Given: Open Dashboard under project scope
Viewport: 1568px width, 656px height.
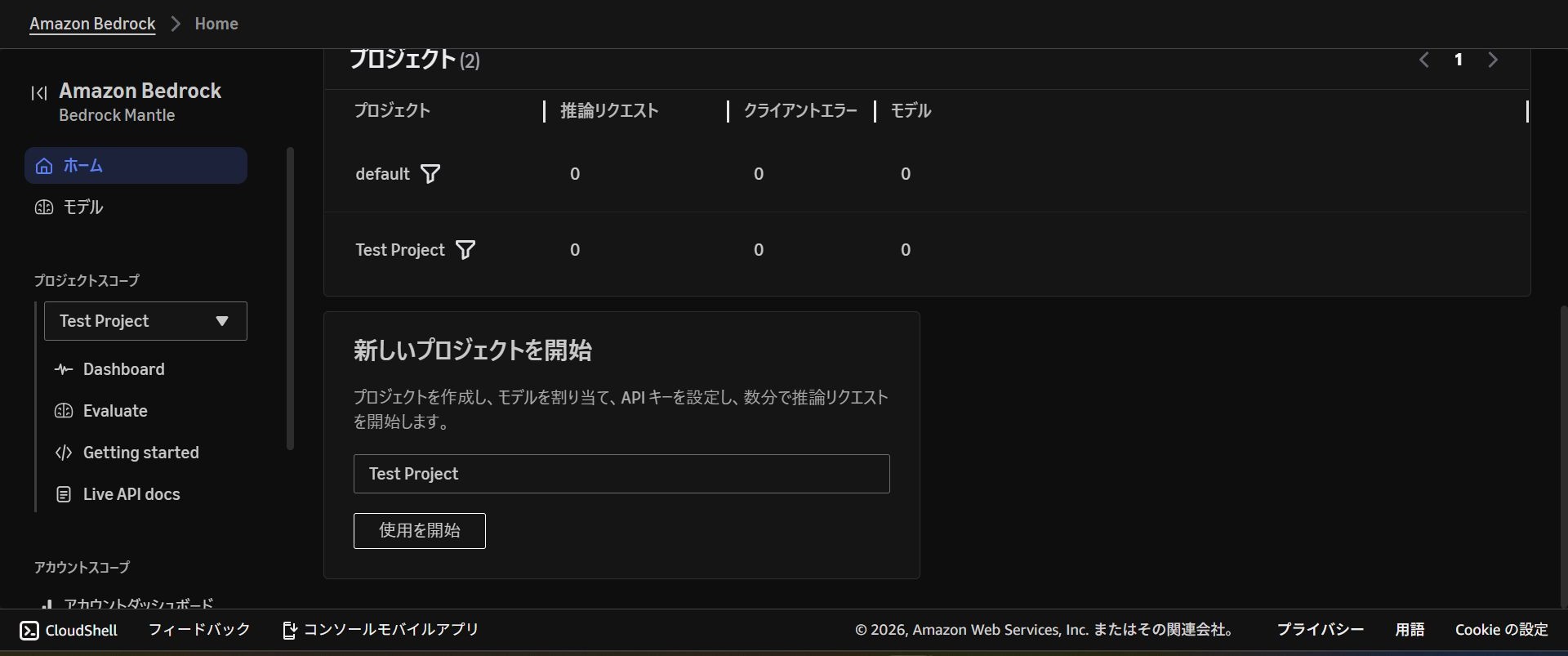Looking at the screenshot, I should pos(124,369).
